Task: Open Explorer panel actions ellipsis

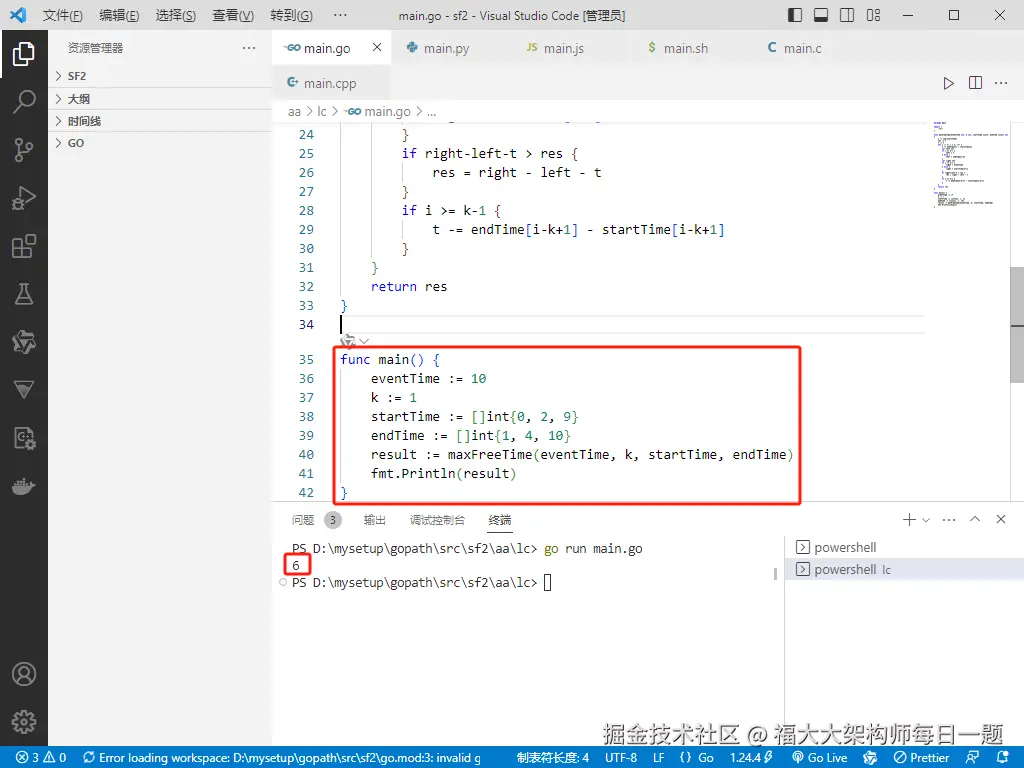Action: [249, 48]
